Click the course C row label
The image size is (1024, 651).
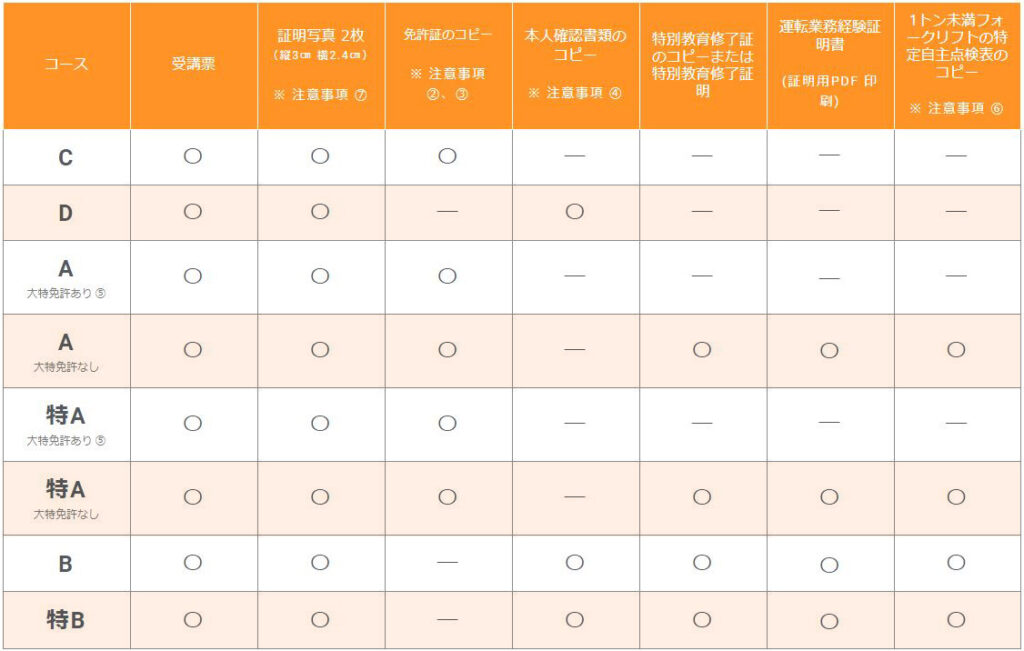(66, 157)
